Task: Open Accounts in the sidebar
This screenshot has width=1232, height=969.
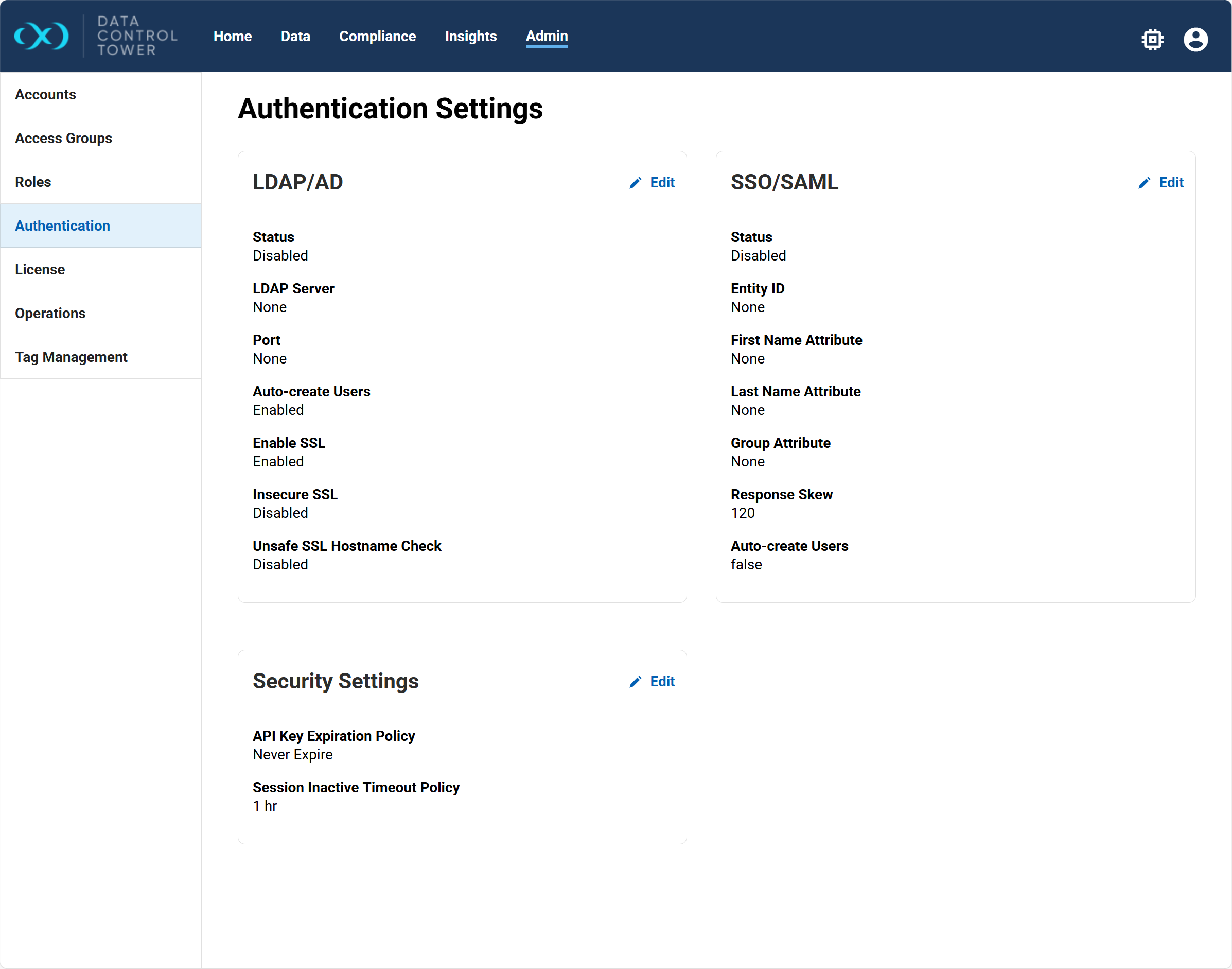Action: 45,94
